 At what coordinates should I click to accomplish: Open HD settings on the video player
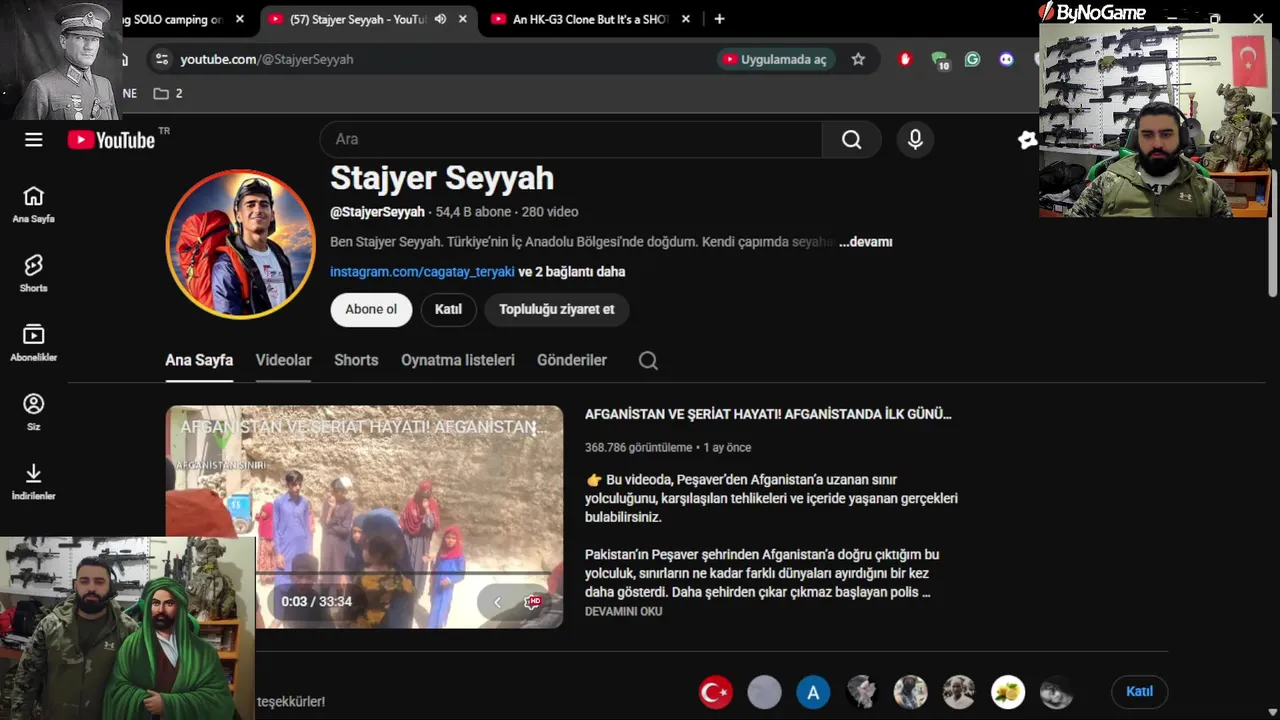[533, 602]
